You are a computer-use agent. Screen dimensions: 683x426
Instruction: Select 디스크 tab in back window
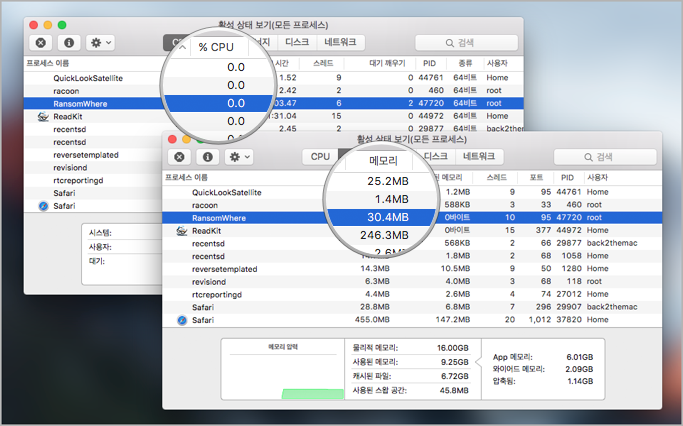click(297, 42)
